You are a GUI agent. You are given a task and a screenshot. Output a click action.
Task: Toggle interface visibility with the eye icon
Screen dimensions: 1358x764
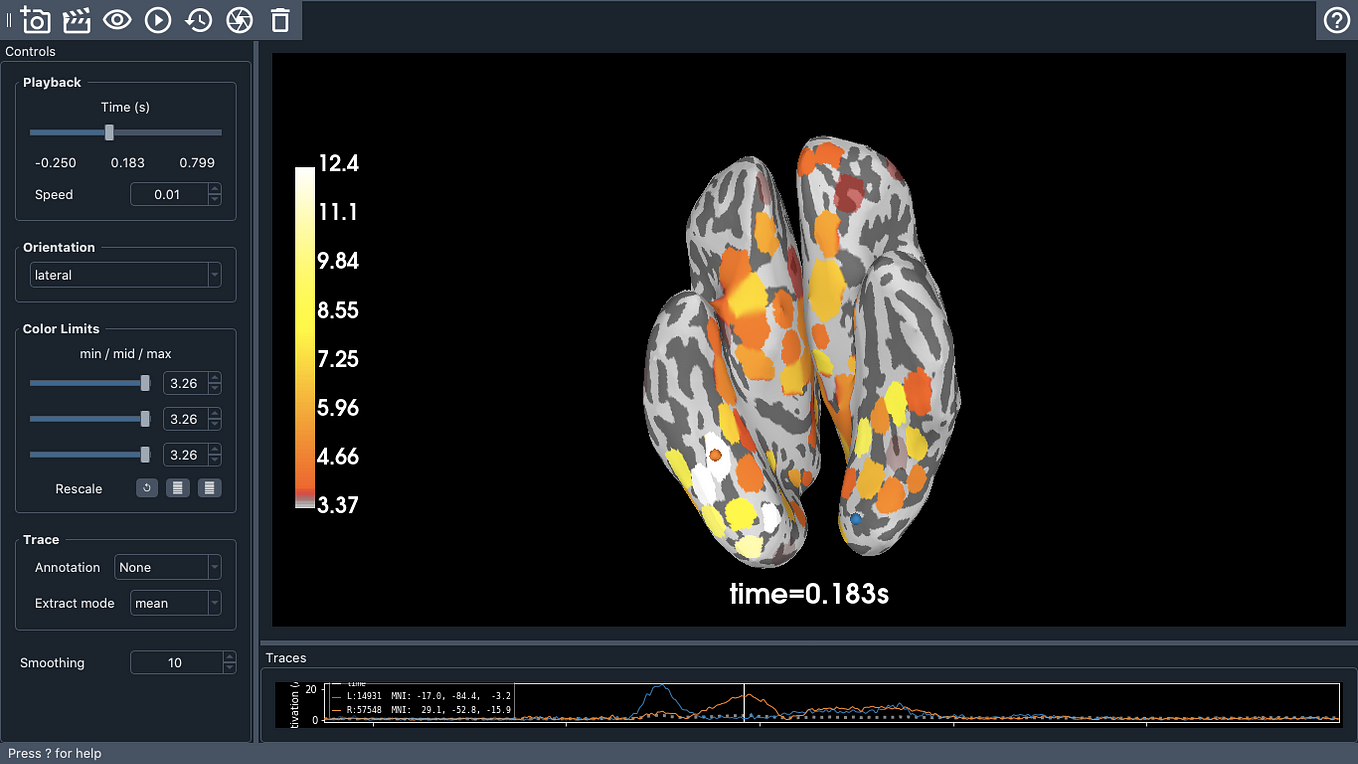pyautogui.click(x=117, y=20)
